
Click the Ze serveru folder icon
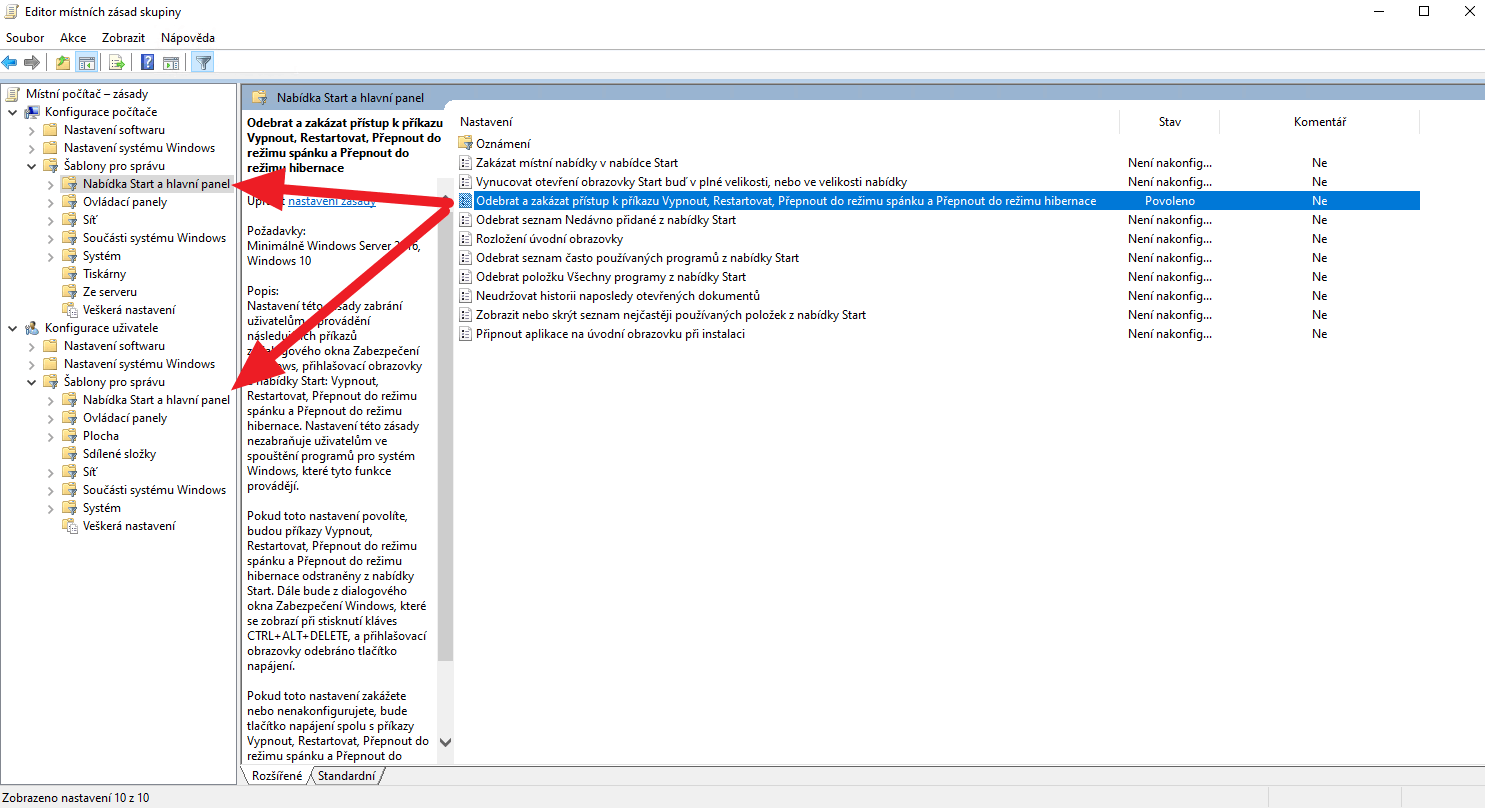click(x=70, y=292)
